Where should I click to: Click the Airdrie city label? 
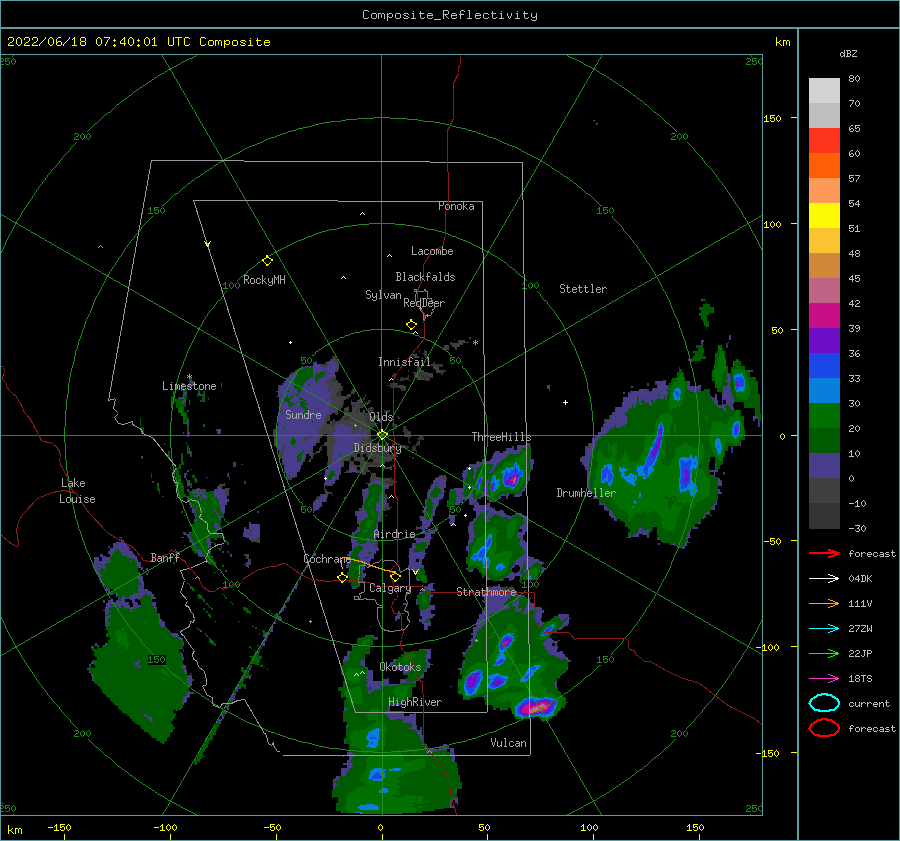click(394, 534)
